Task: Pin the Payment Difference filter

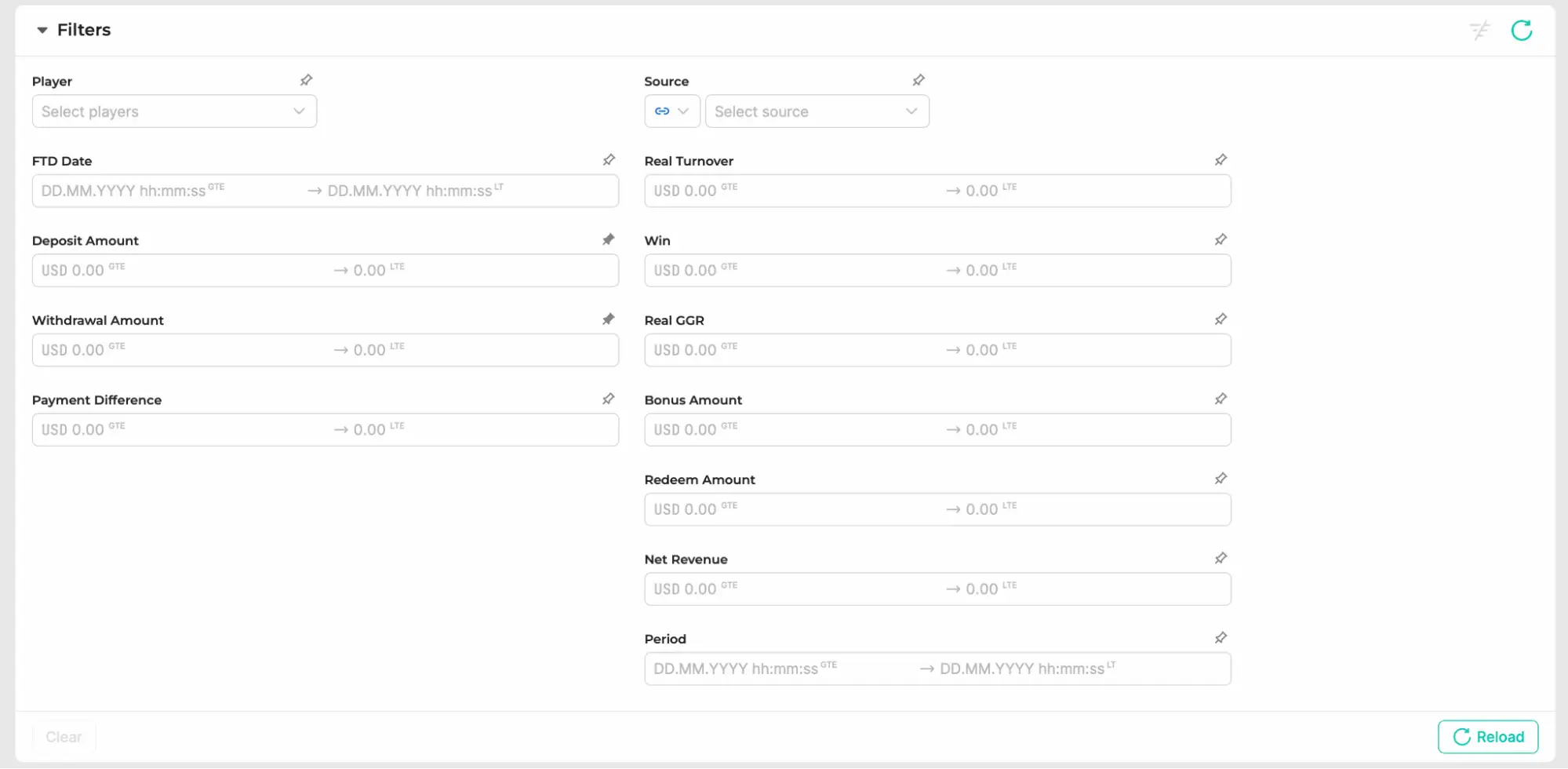Action: coord(609,399)
